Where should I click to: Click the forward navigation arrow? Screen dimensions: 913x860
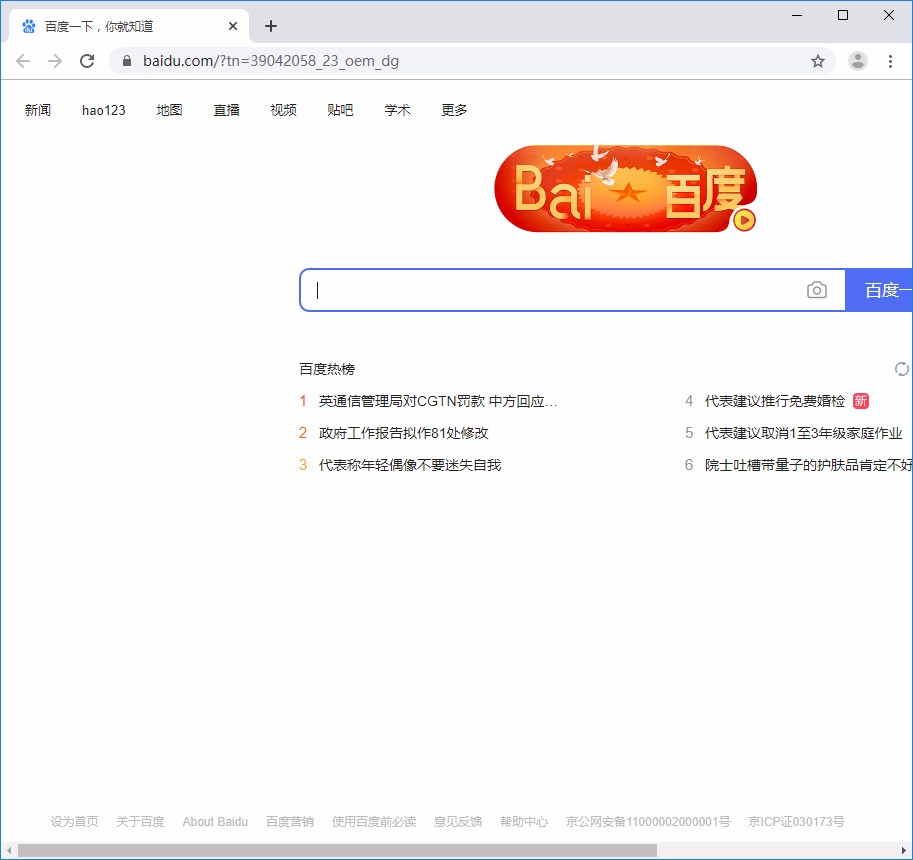click(x=55, y=60)
